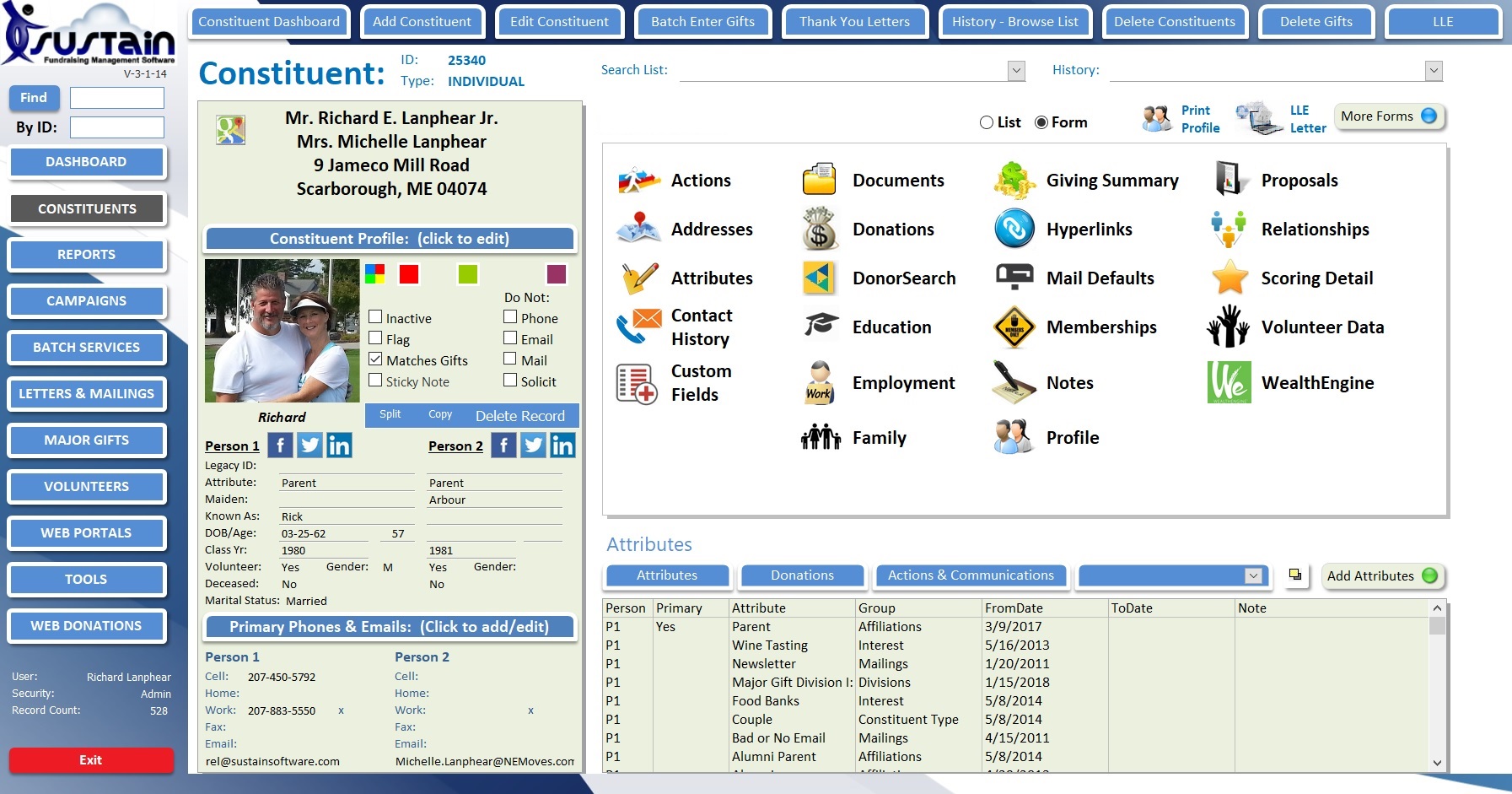This screenshot has height=794, width=1512.
Task: Click the Add Constituent button
Action: pos(422,22)
